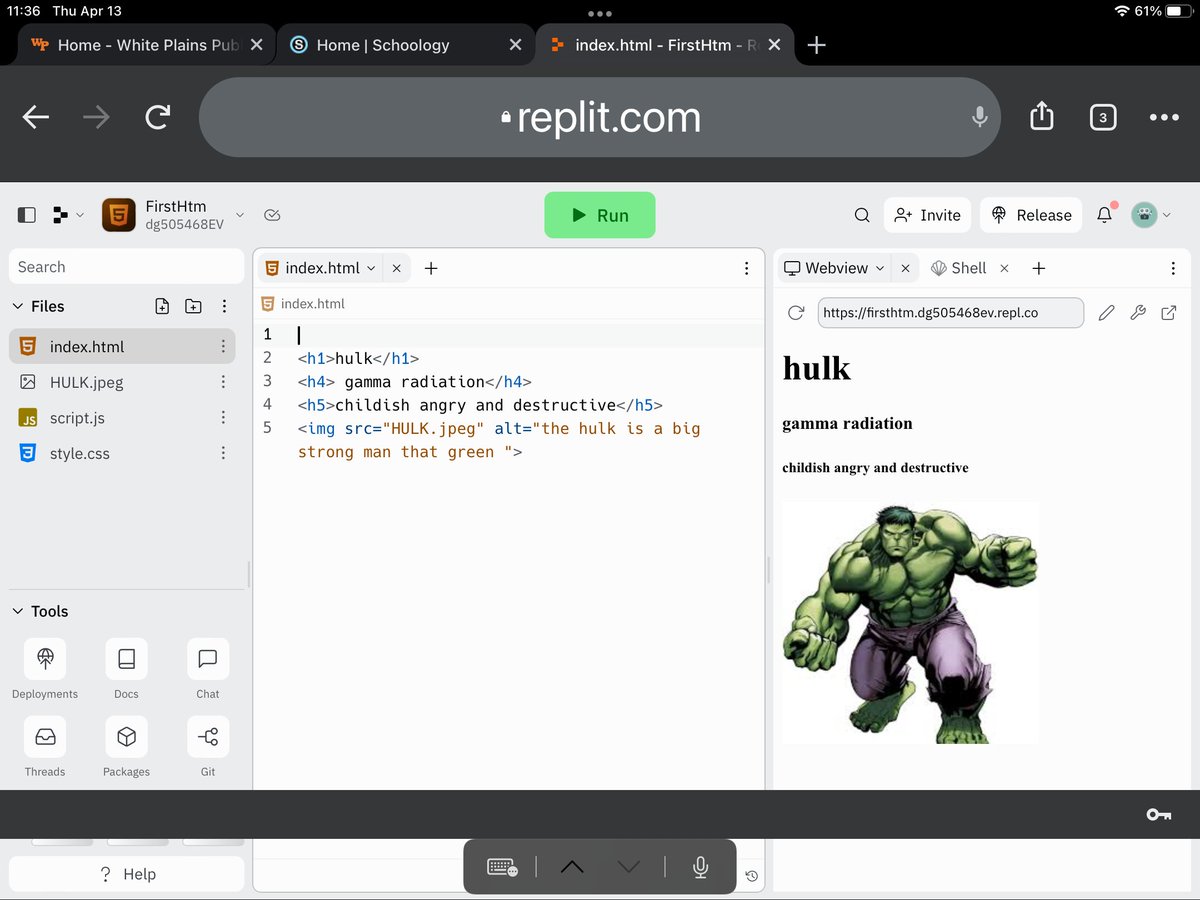Open a new browser tab
The width and height of the screenshot is (1200, 900).
[816, 45]
